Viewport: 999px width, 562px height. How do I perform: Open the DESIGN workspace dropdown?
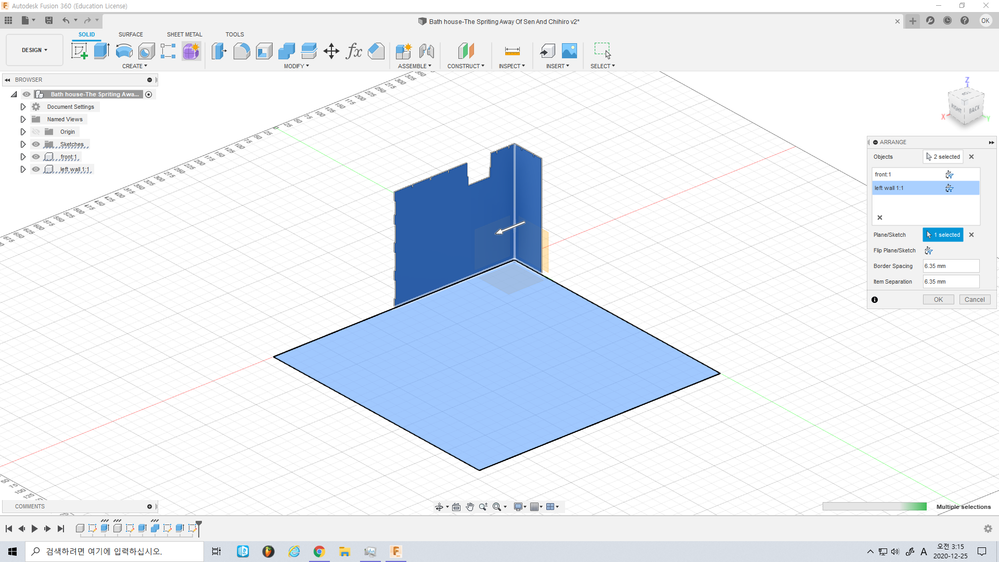34,50
